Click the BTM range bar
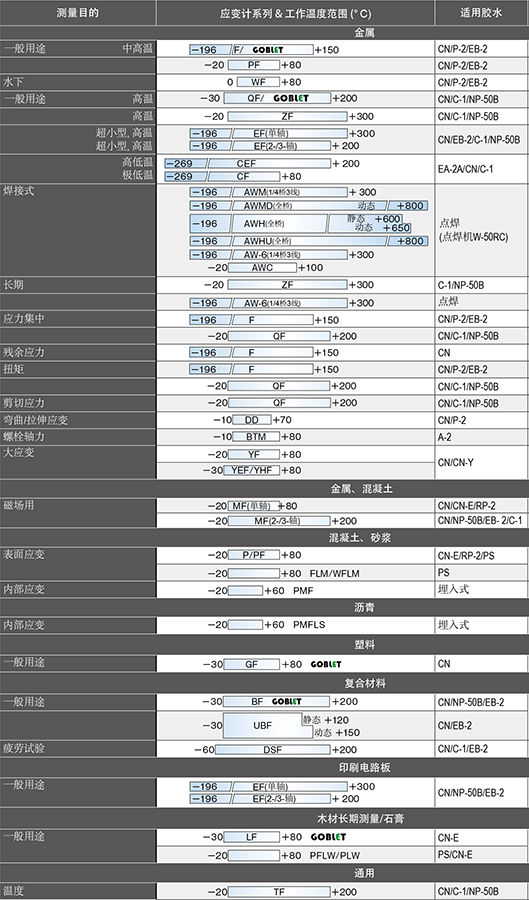The image size is (529, 900). (x=254, y=436)
